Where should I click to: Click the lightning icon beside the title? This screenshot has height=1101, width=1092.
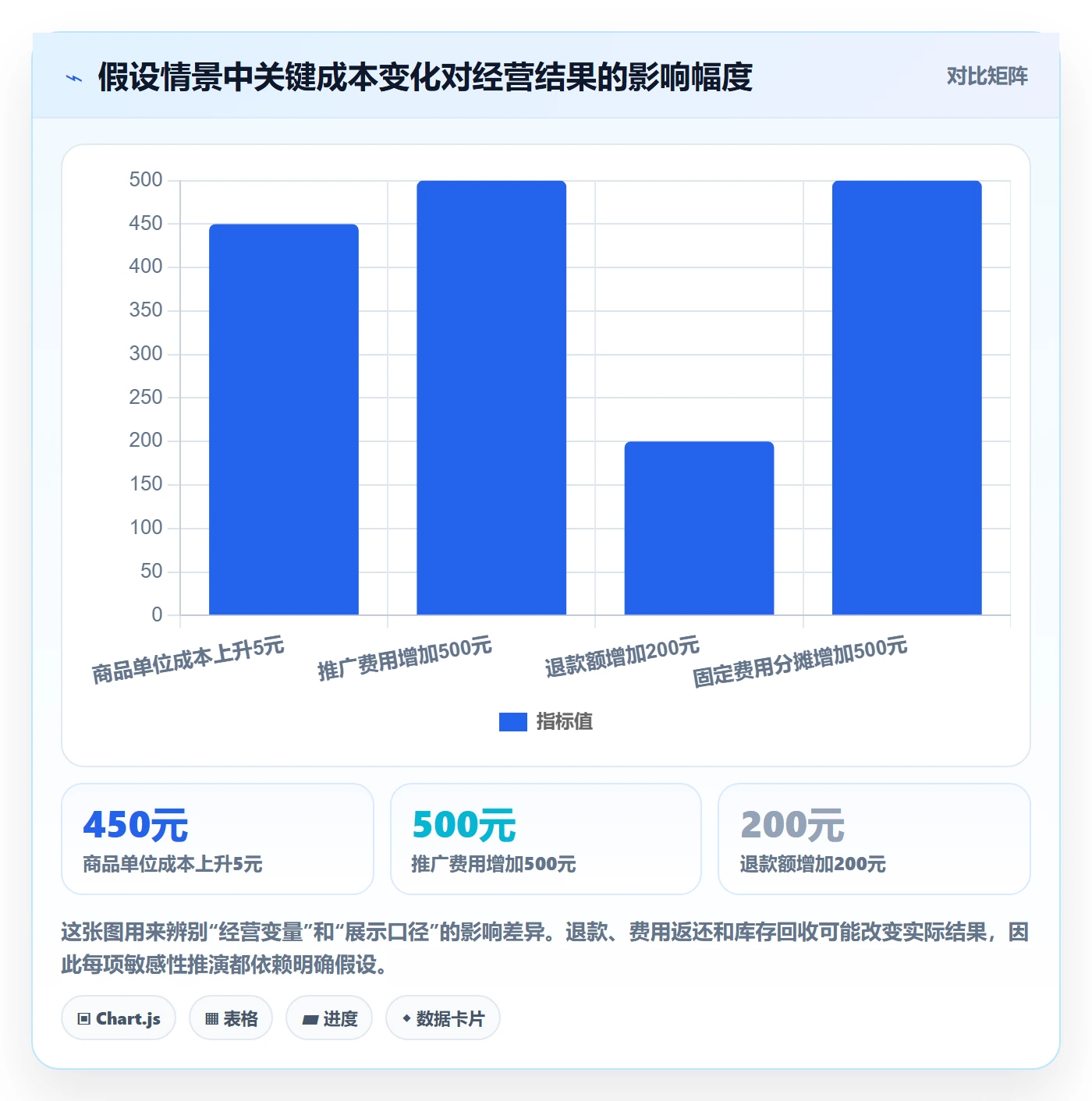coord(74,78)
